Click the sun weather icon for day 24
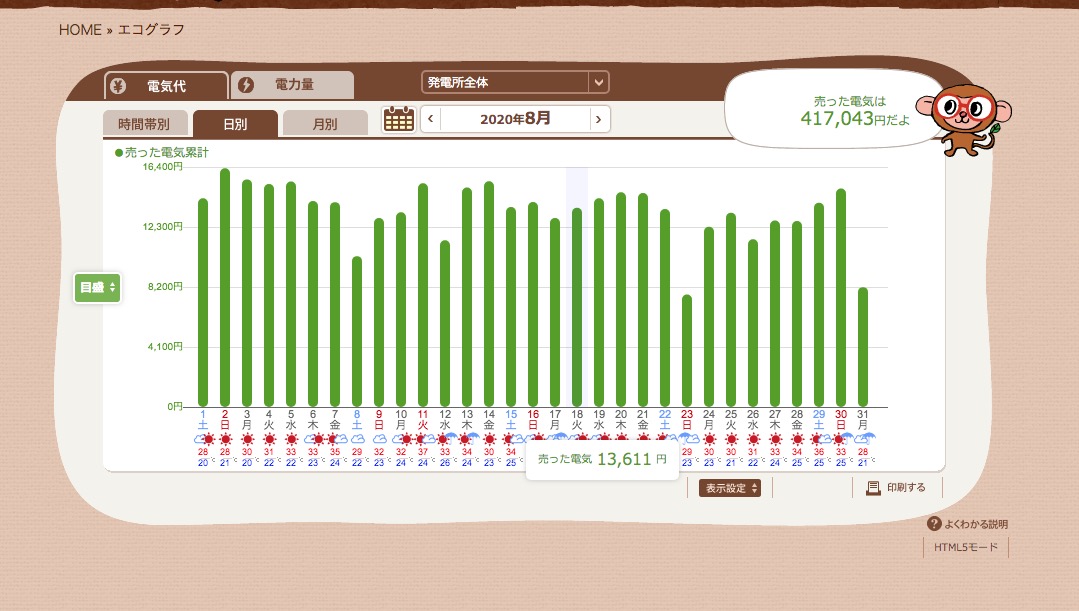 709,439
